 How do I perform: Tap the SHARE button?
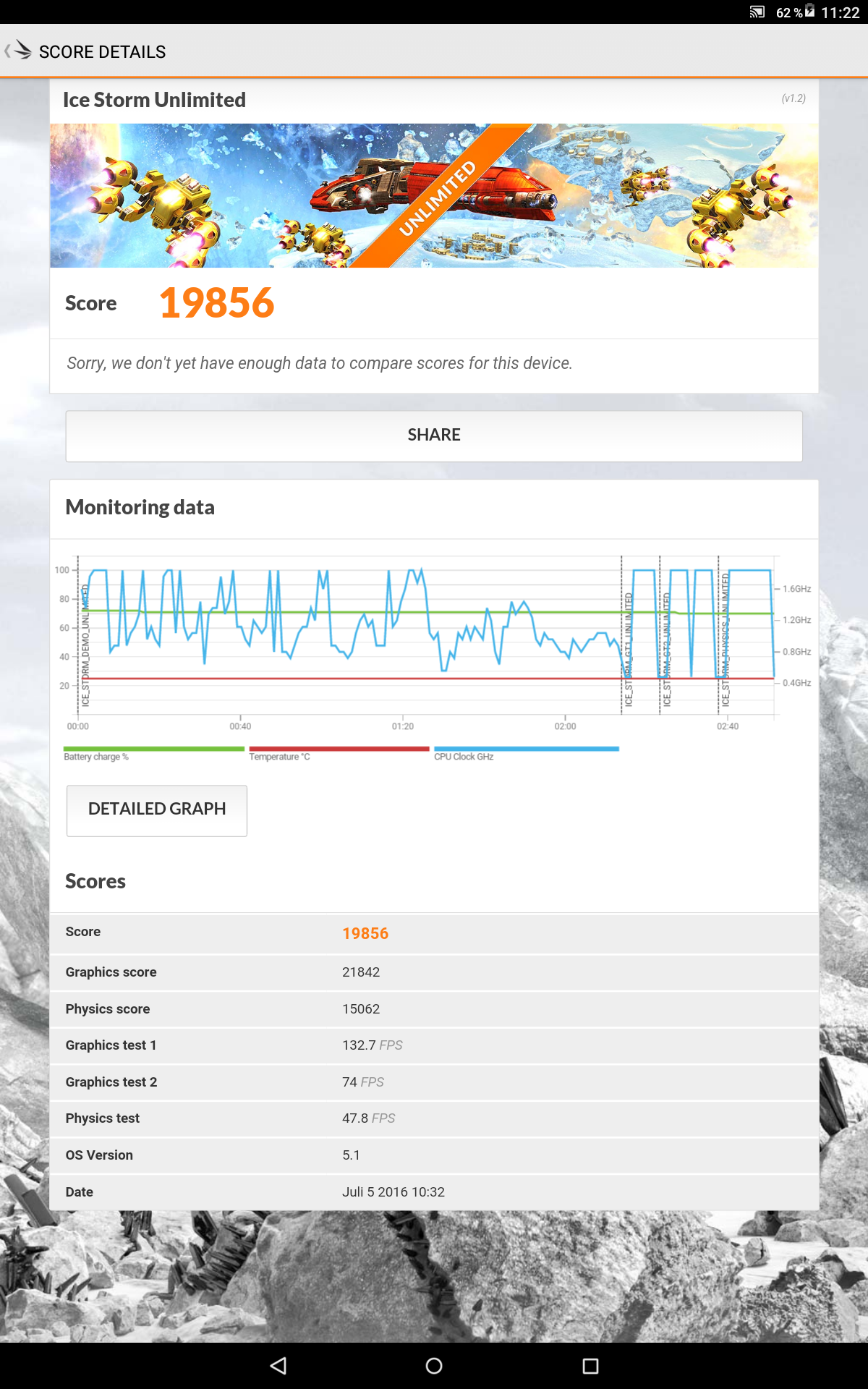pos(434,436)
